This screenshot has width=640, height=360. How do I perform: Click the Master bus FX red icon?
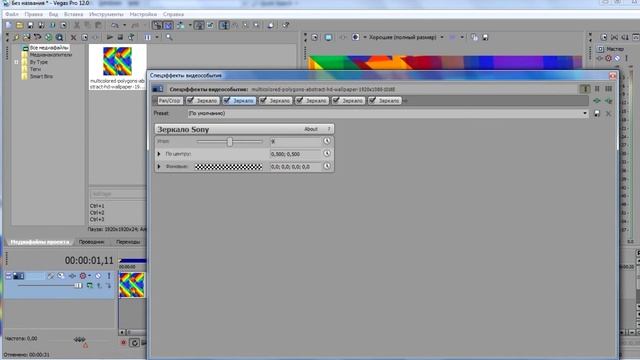[x=608, y=58]
